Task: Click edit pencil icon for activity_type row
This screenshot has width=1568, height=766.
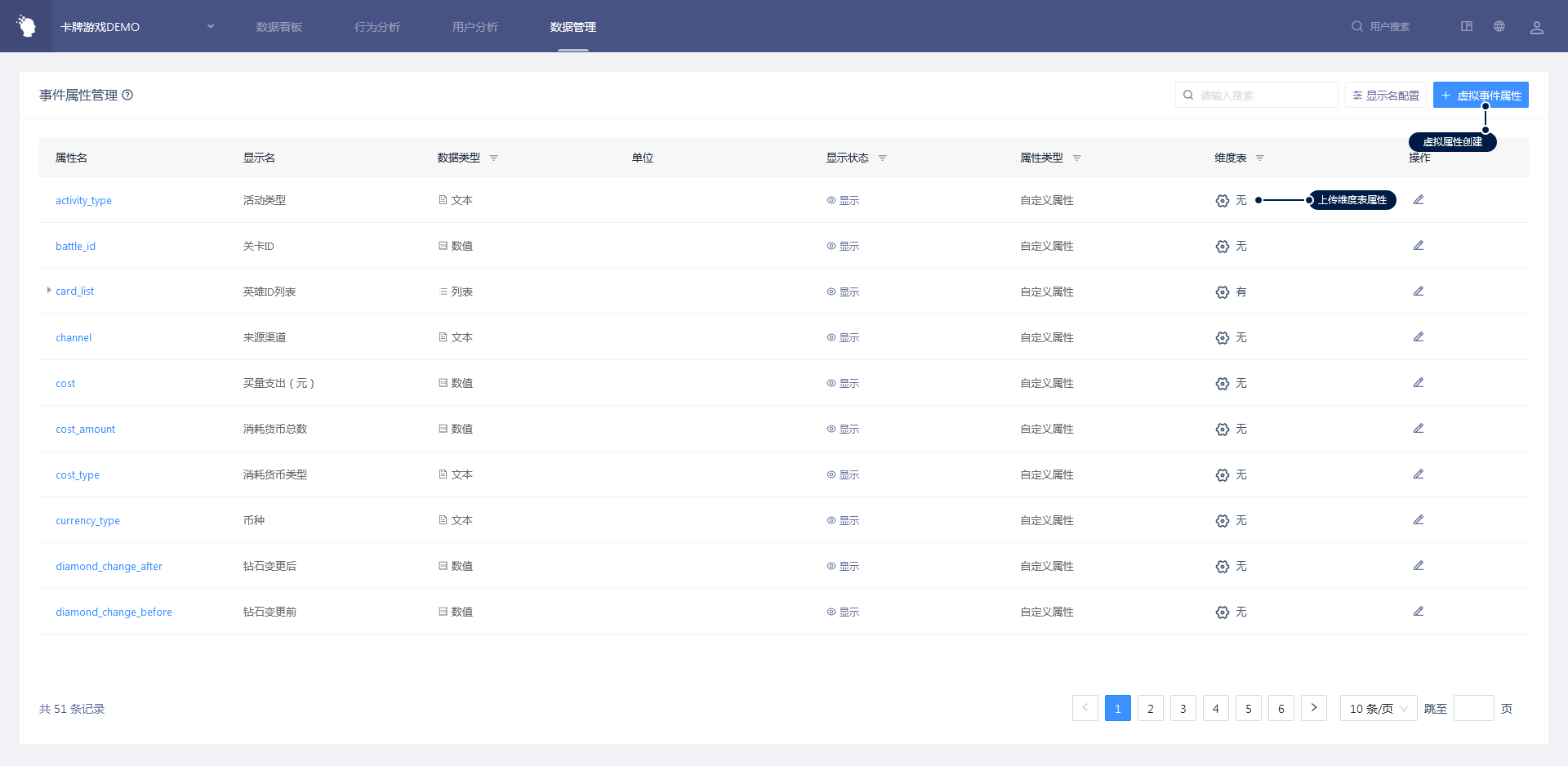Action: pos(1419,200)
